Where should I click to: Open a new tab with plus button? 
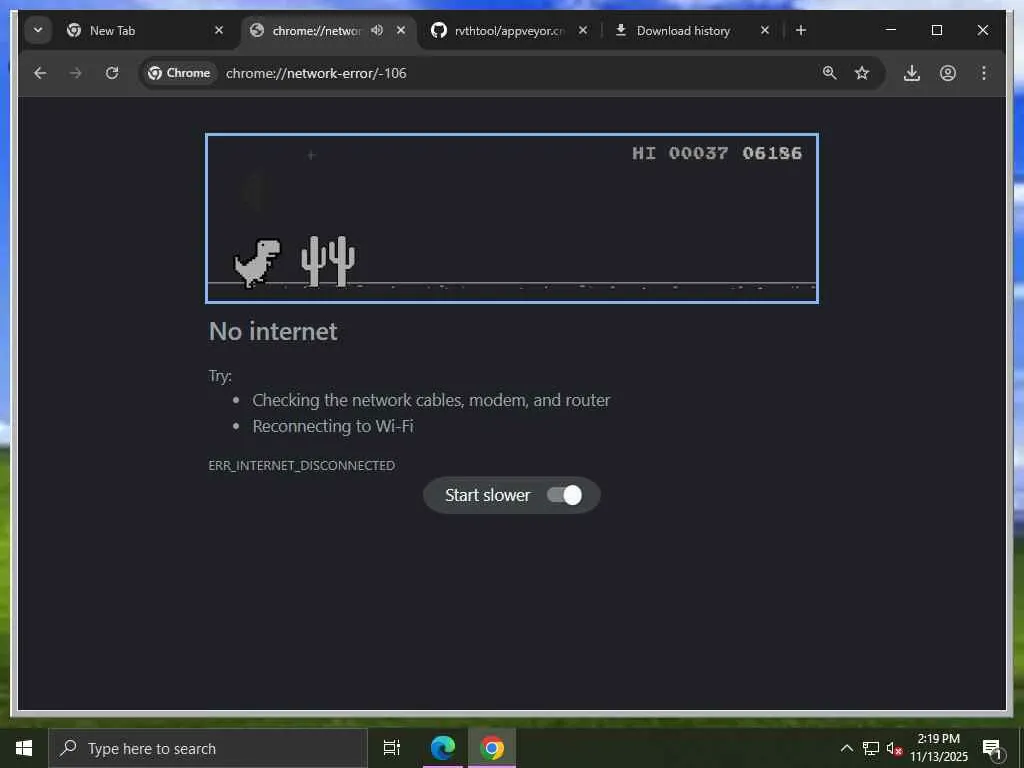801,30
